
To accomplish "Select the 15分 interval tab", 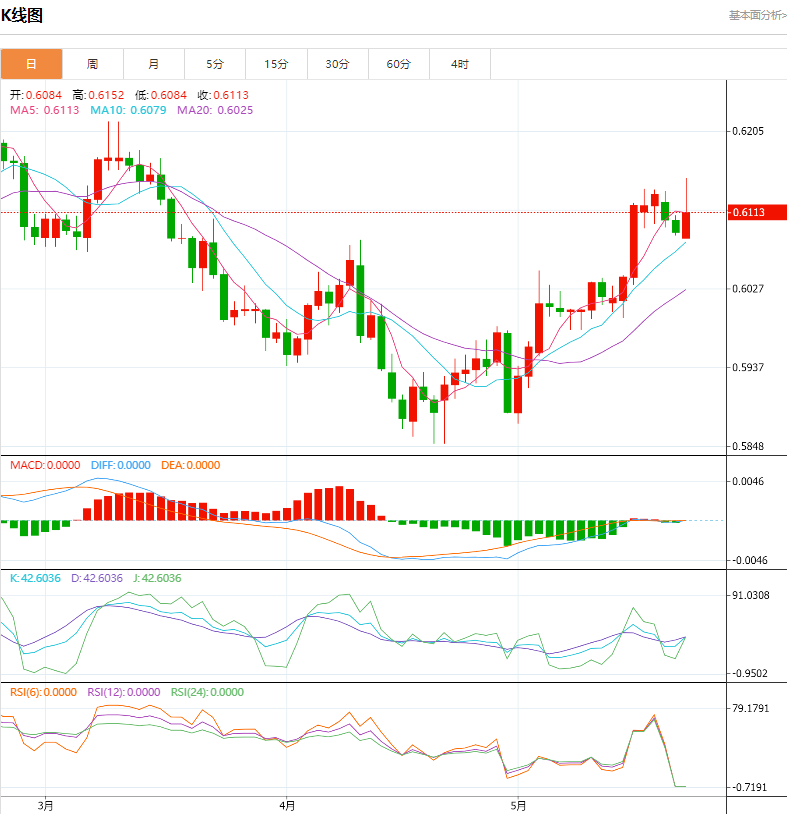I will [x=276, y=64].
